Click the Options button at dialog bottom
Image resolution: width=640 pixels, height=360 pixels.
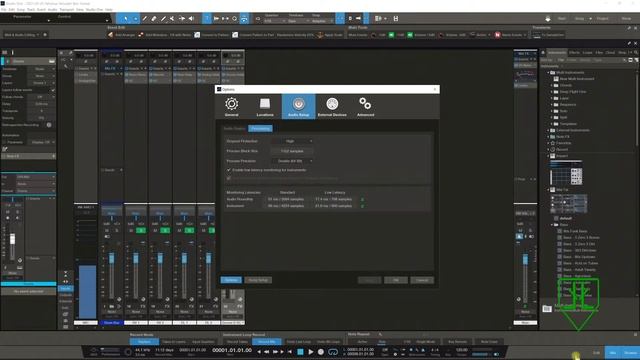(231, 280)
